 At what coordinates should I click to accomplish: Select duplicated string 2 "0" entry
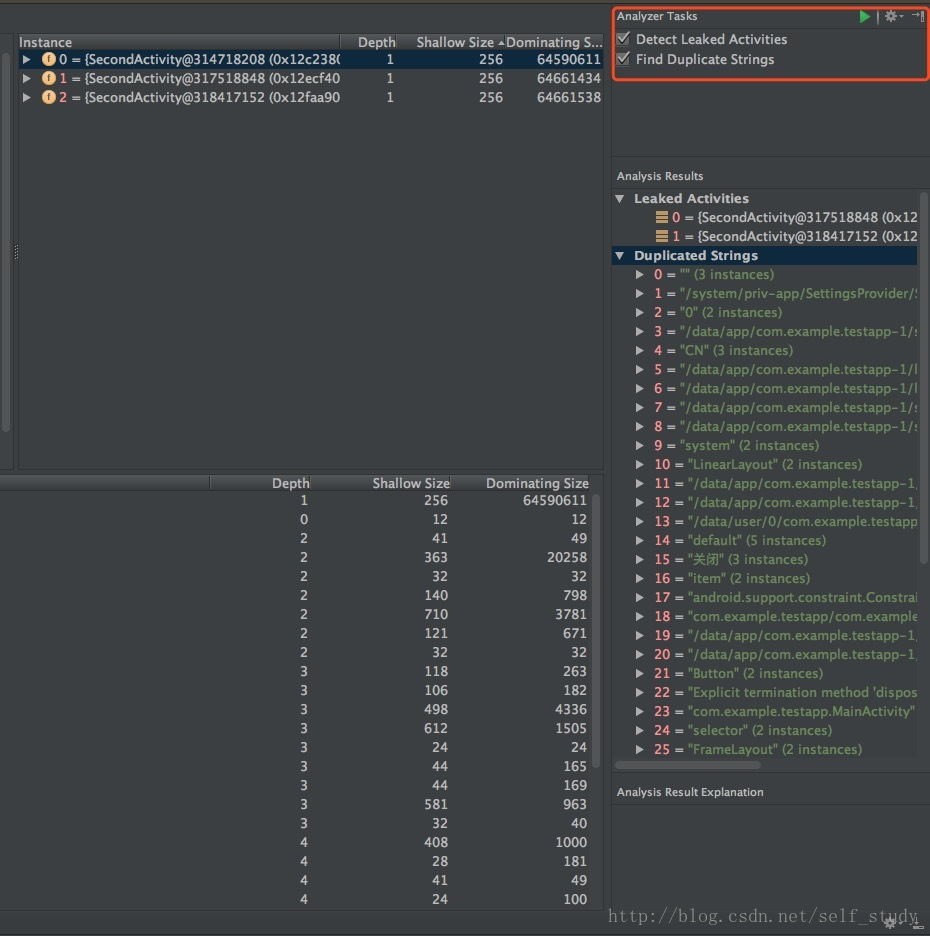[x=717, y=312]
